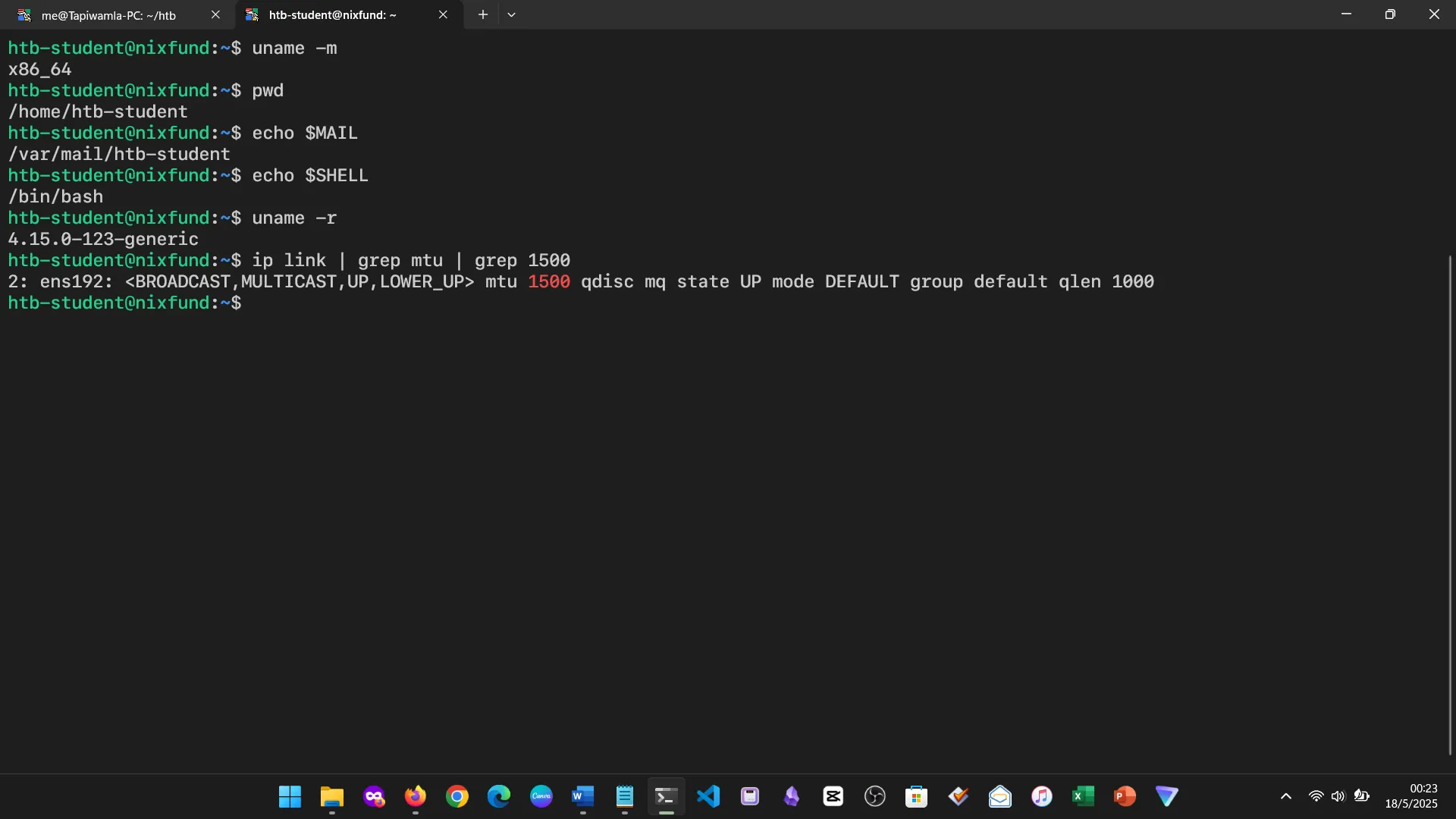The width and height of the screenshot is (1456, 819).
Task: Close the me@Tapiwamla-PC tab
Action: tap(215, 14)
